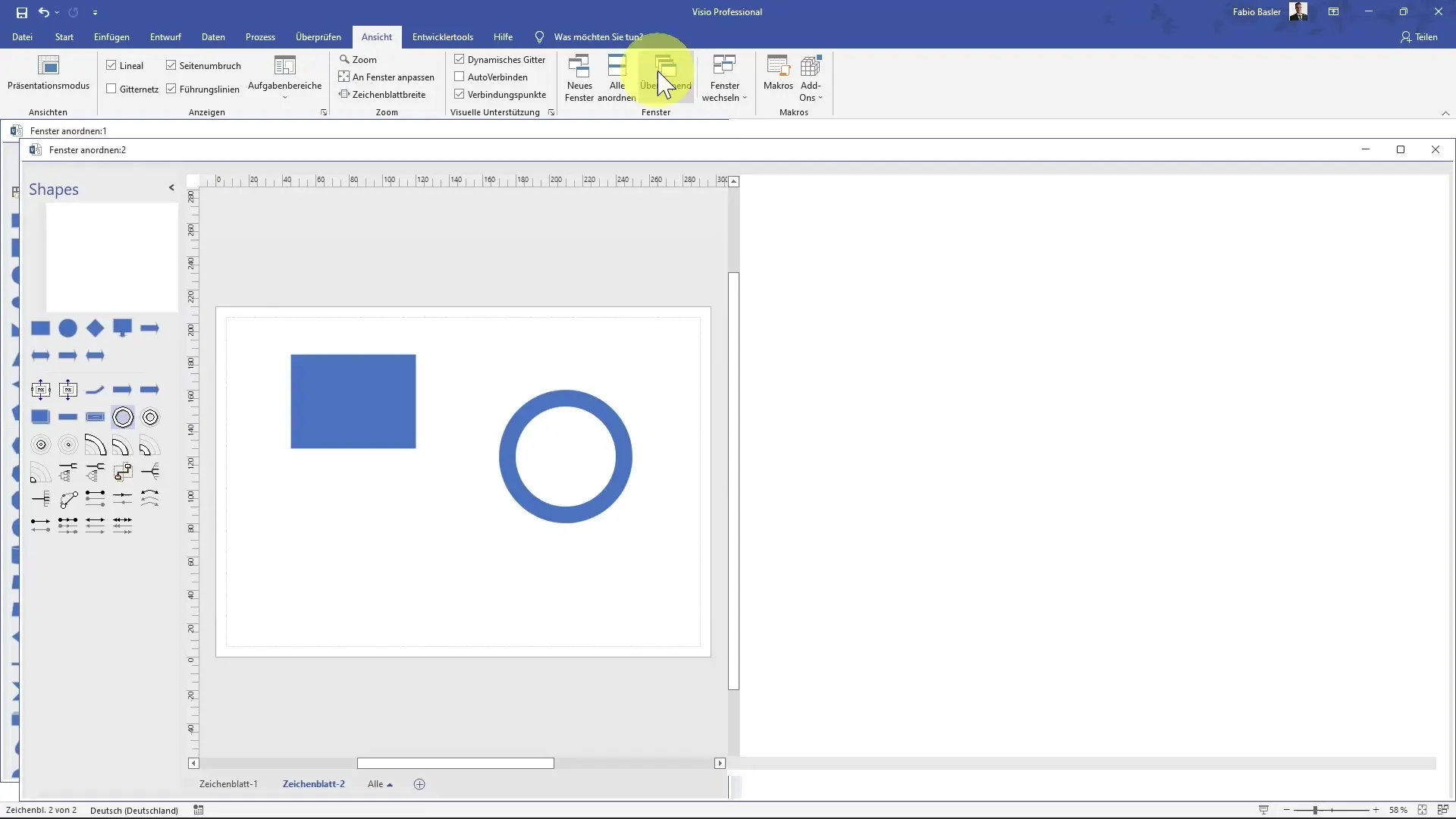Open the Zoom dialog

358,59
